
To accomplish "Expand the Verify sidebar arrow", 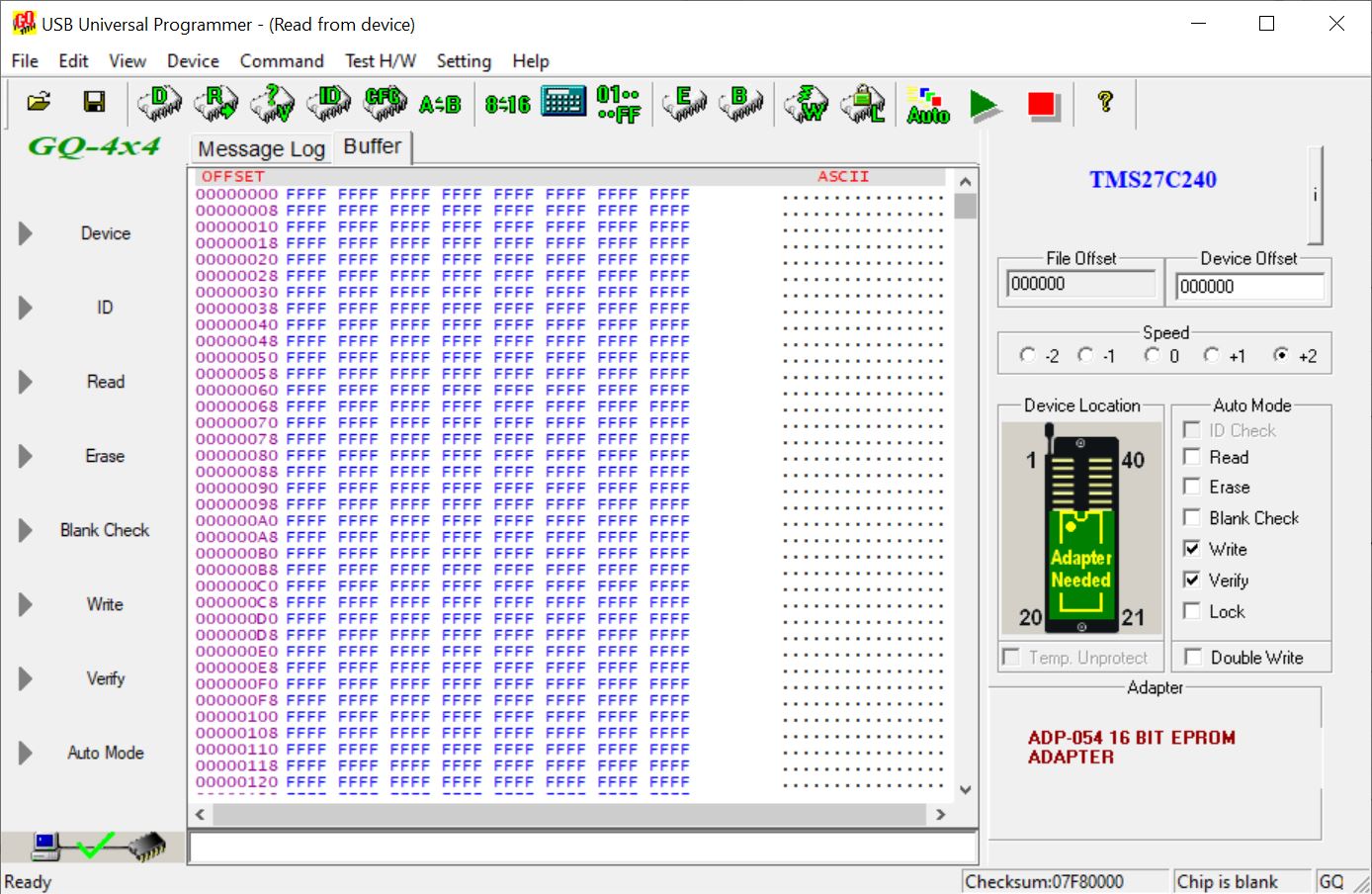I will pyautogui.click(x=25, y=678).
